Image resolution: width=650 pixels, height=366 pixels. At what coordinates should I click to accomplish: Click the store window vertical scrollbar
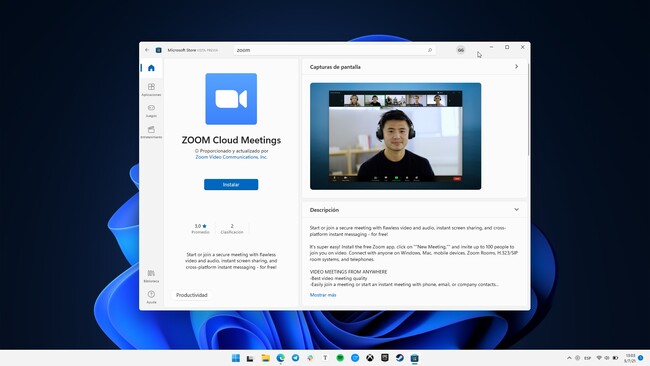click(529, 110)
